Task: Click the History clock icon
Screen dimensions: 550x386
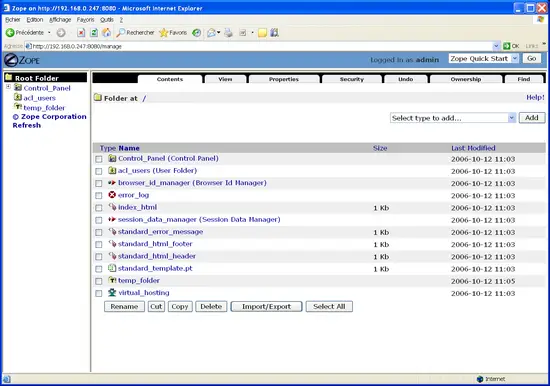Action: click(x=197, y=33)
